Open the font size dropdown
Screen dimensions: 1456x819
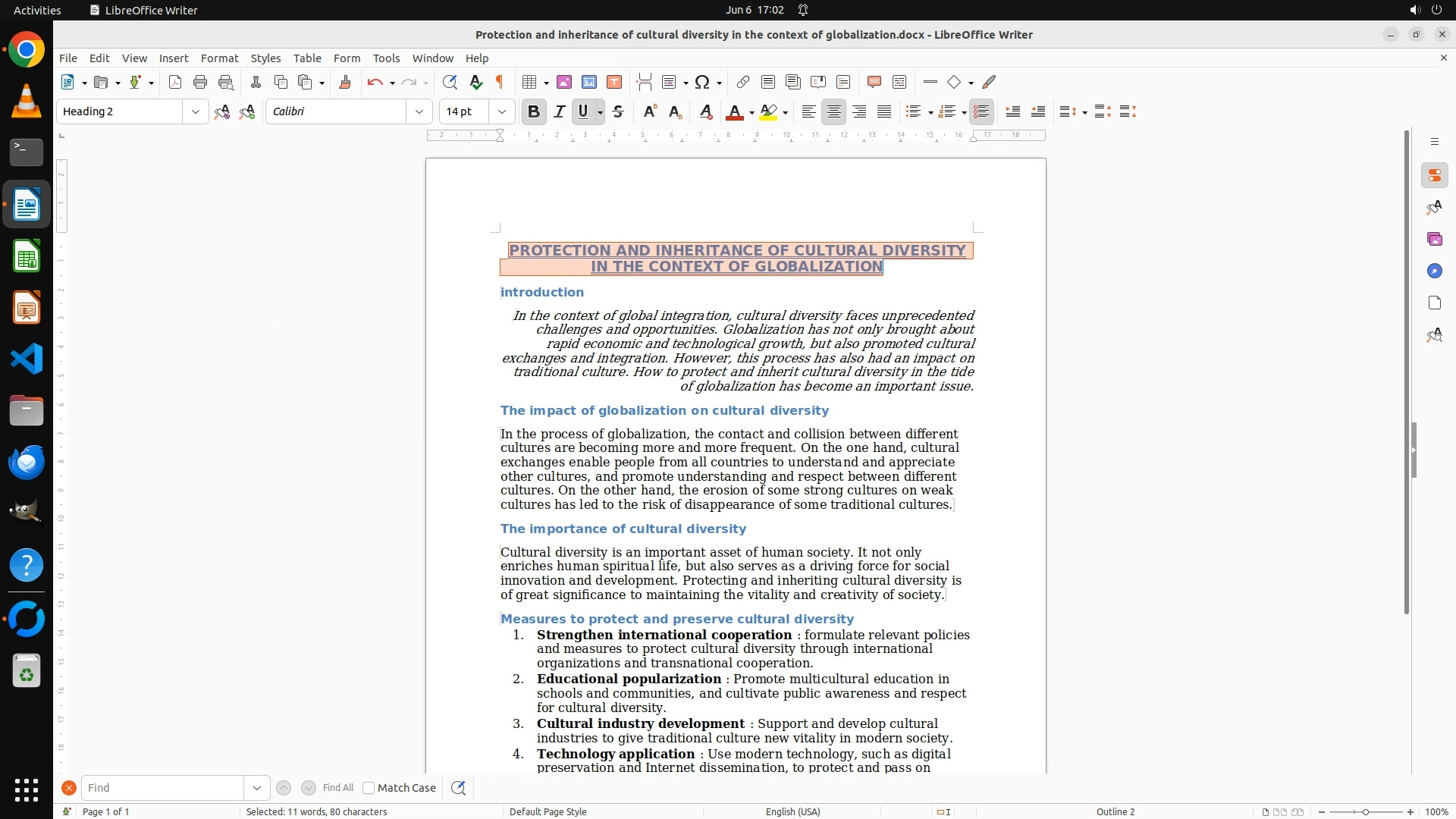tap(501, 111)
